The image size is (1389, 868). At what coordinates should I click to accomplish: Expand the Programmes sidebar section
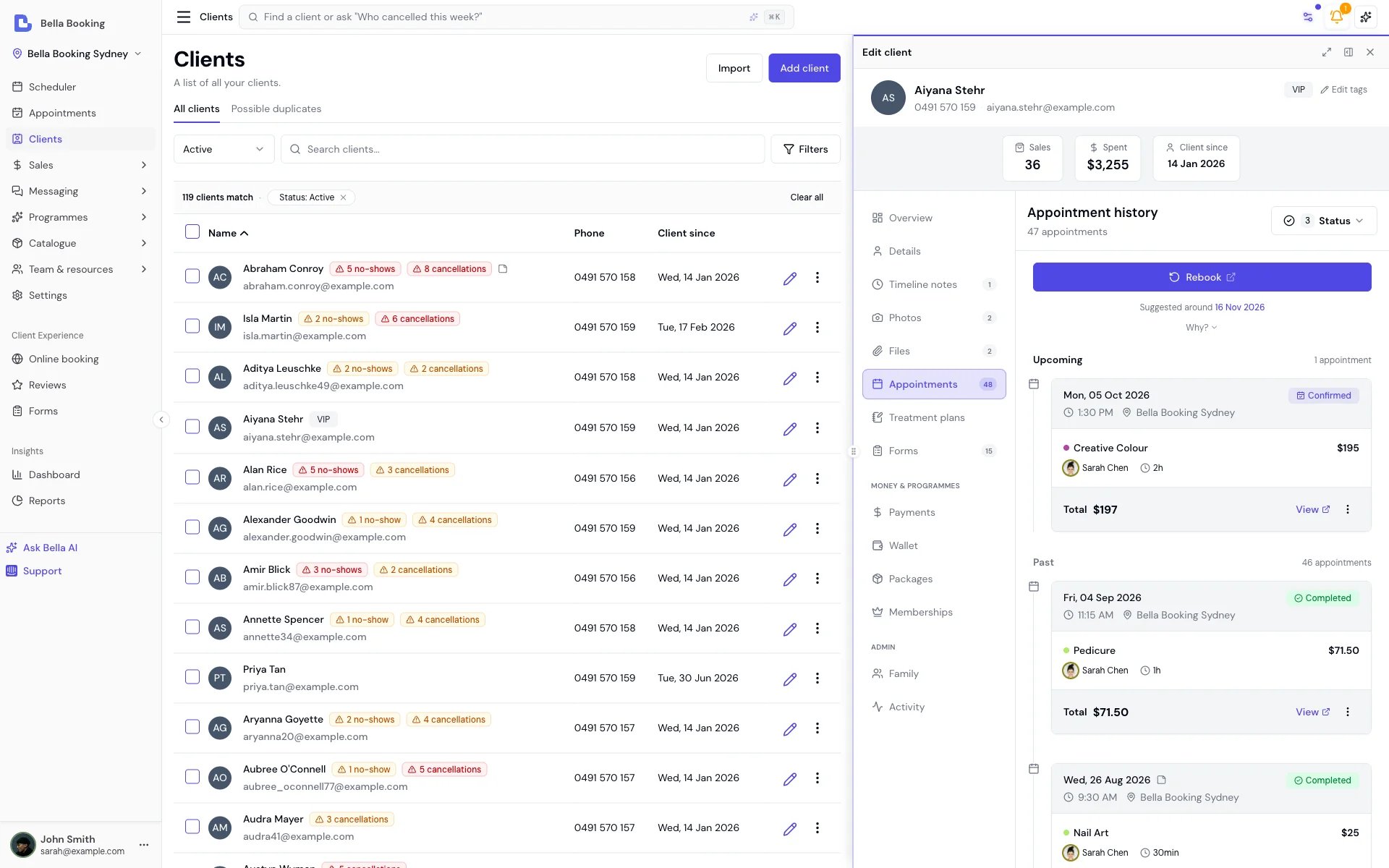tap(80, 217)
